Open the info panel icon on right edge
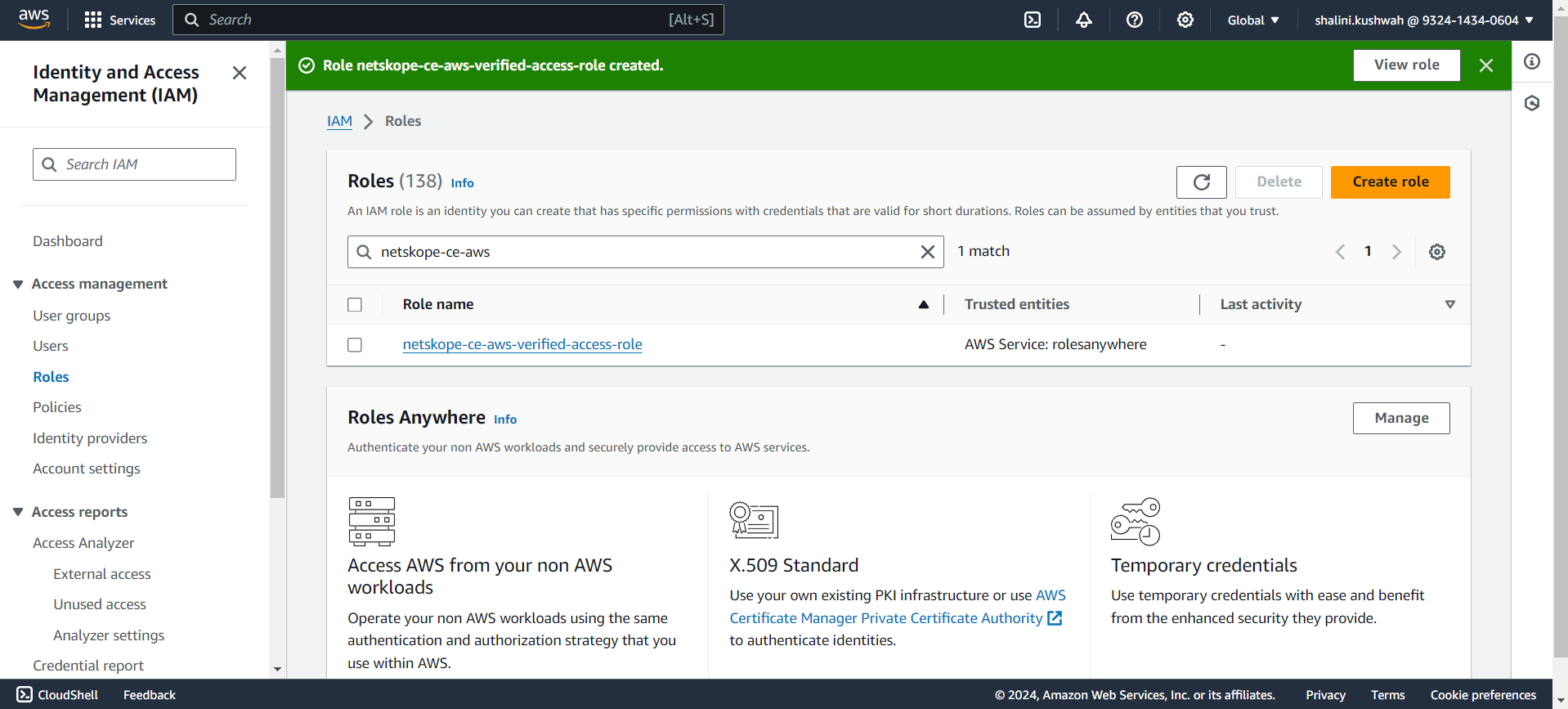 (1532, 61)
